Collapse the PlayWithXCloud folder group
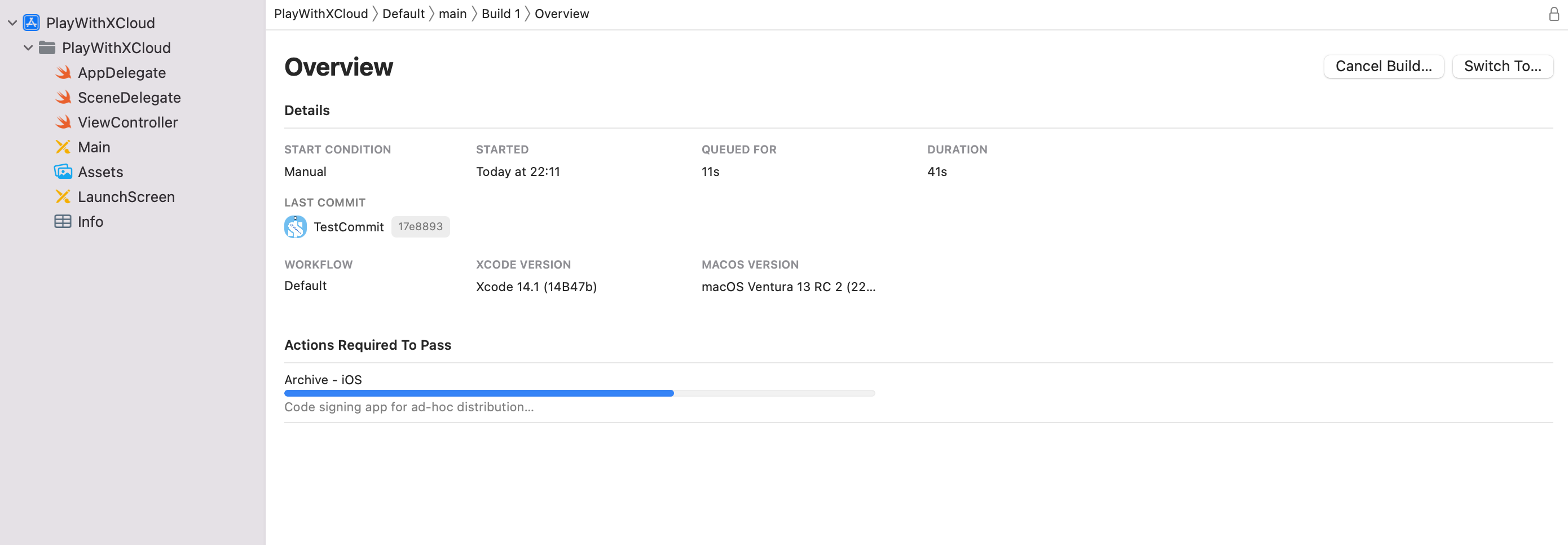The image size is (1568, 545). (x=28, y=47)
